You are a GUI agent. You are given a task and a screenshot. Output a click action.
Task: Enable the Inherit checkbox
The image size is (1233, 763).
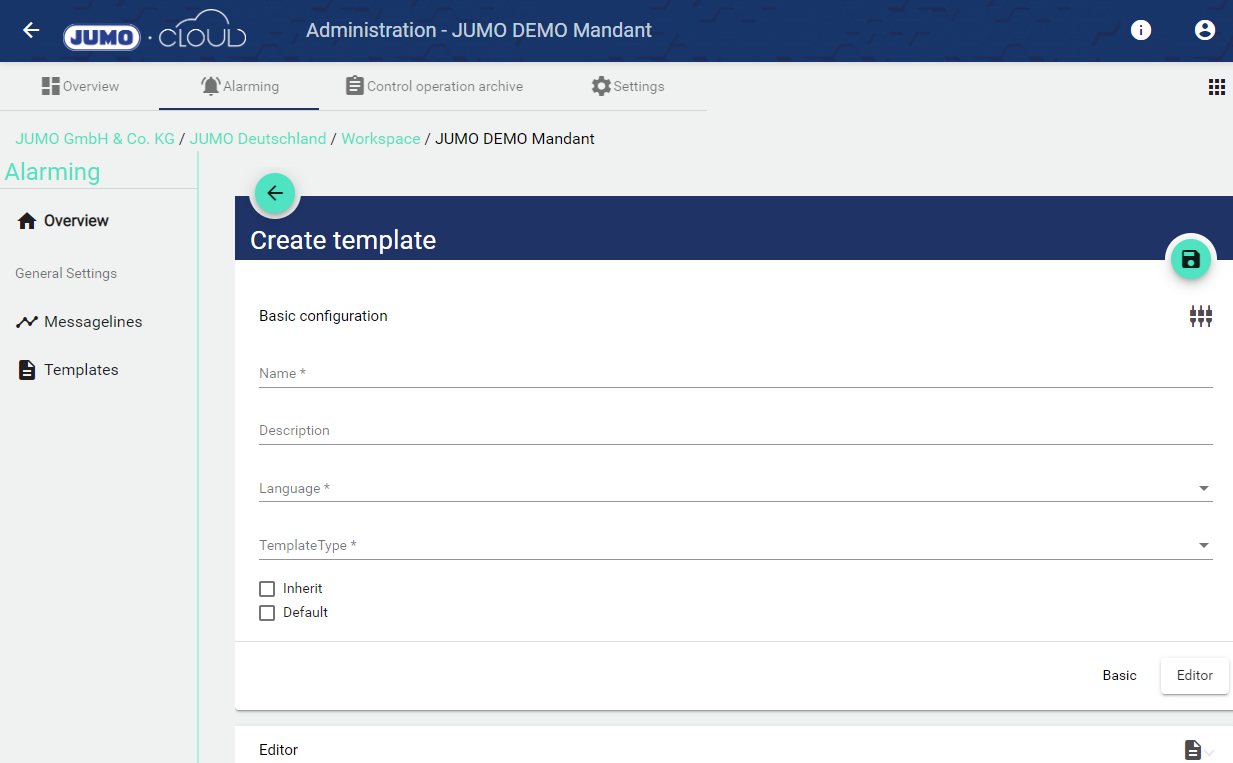[x=267, y=589]
